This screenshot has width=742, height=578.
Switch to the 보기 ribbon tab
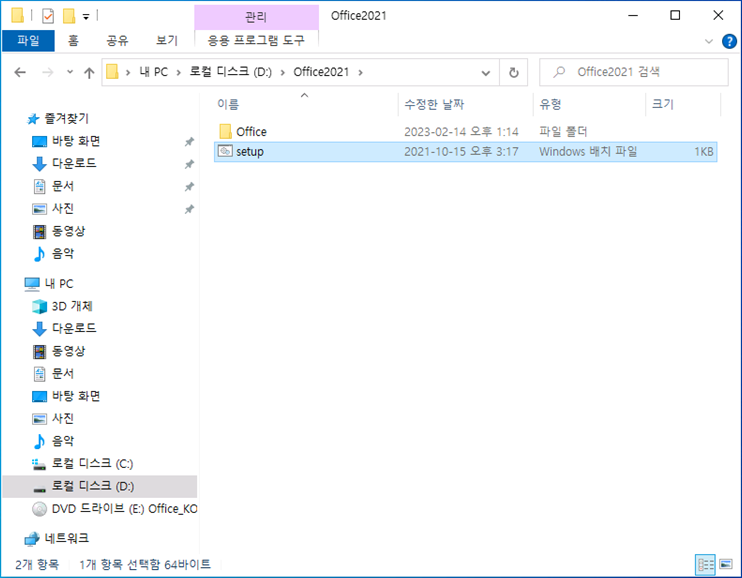(x=167, y=41)
